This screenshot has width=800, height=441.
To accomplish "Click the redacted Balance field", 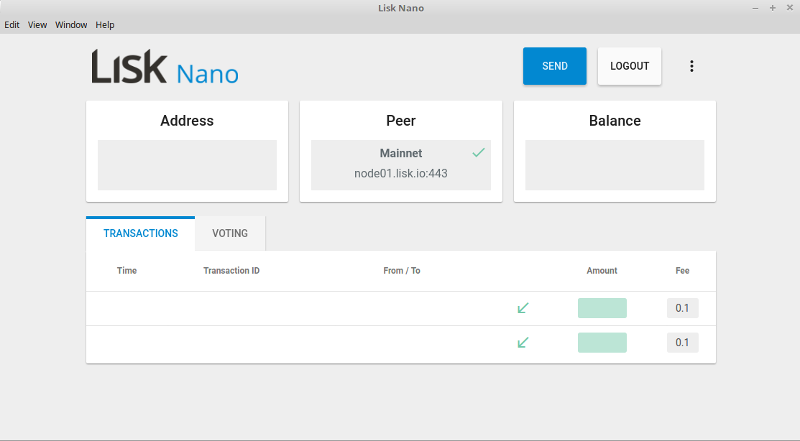I will click(615, 165).
